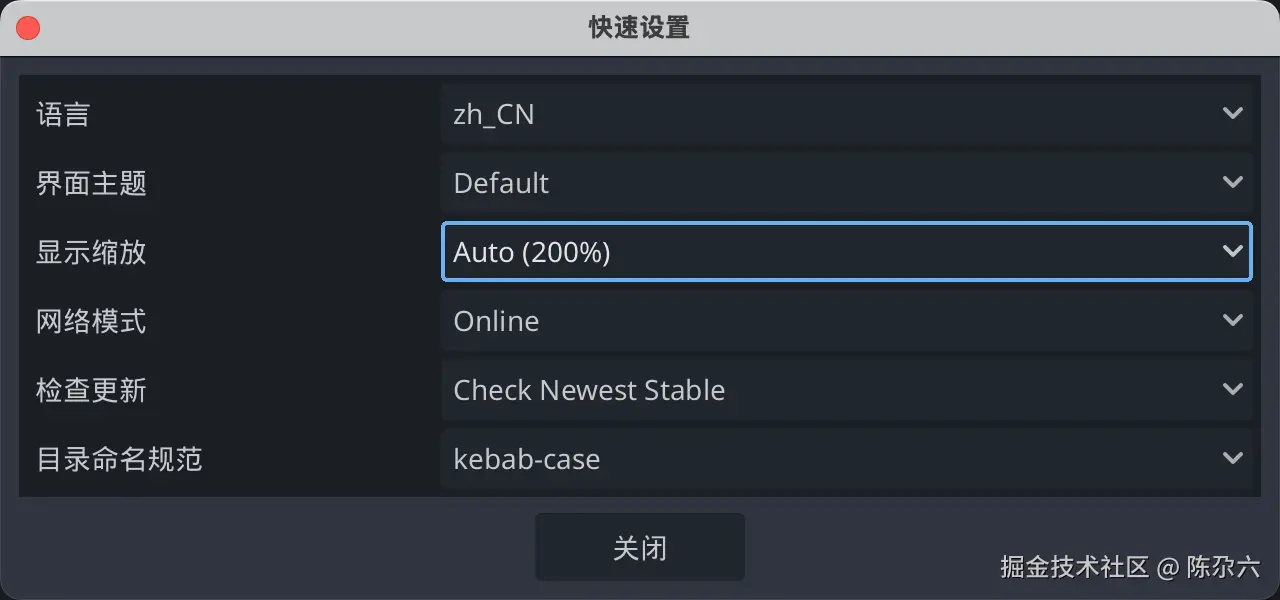Click the red window control dot
Screen dimensions: 1280x600
point(28,28)
